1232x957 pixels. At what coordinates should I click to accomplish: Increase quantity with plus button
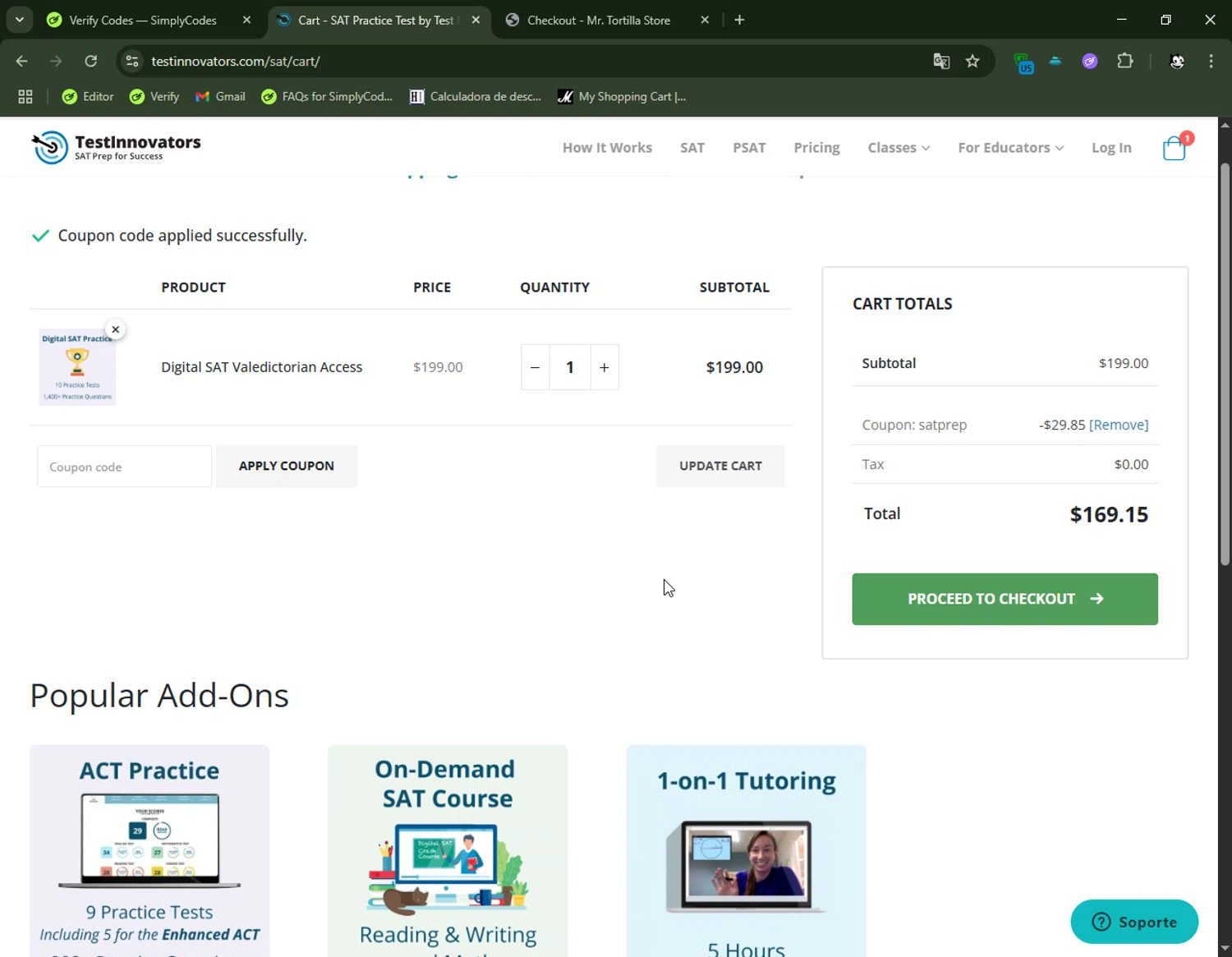(605, 367)
